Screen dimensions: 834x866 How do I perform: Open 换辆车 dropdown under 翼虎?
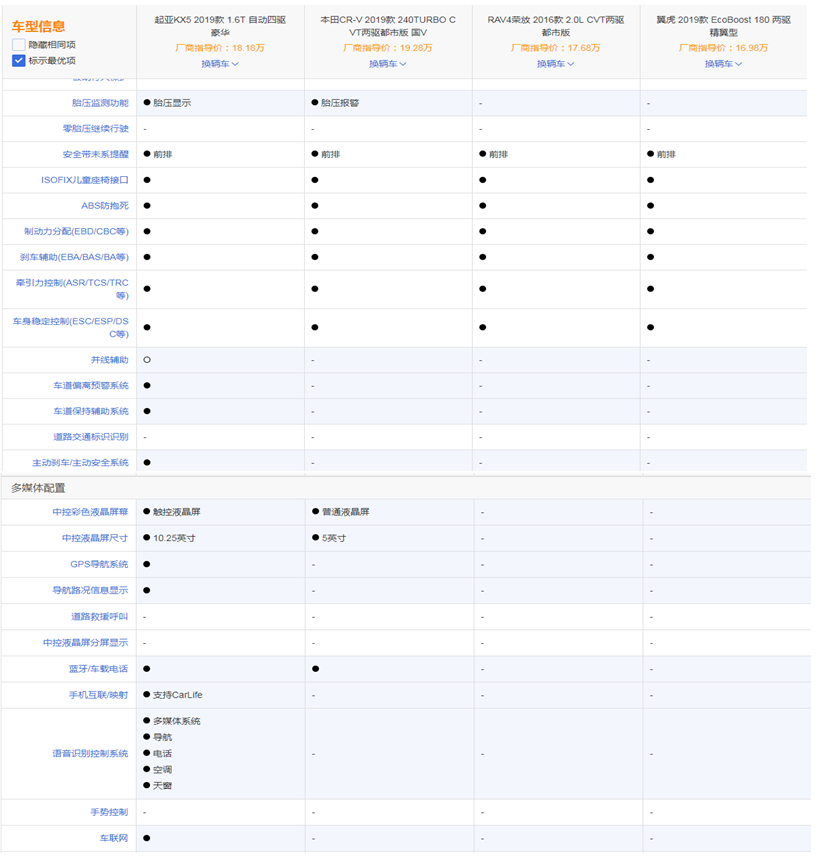point(724,64)
